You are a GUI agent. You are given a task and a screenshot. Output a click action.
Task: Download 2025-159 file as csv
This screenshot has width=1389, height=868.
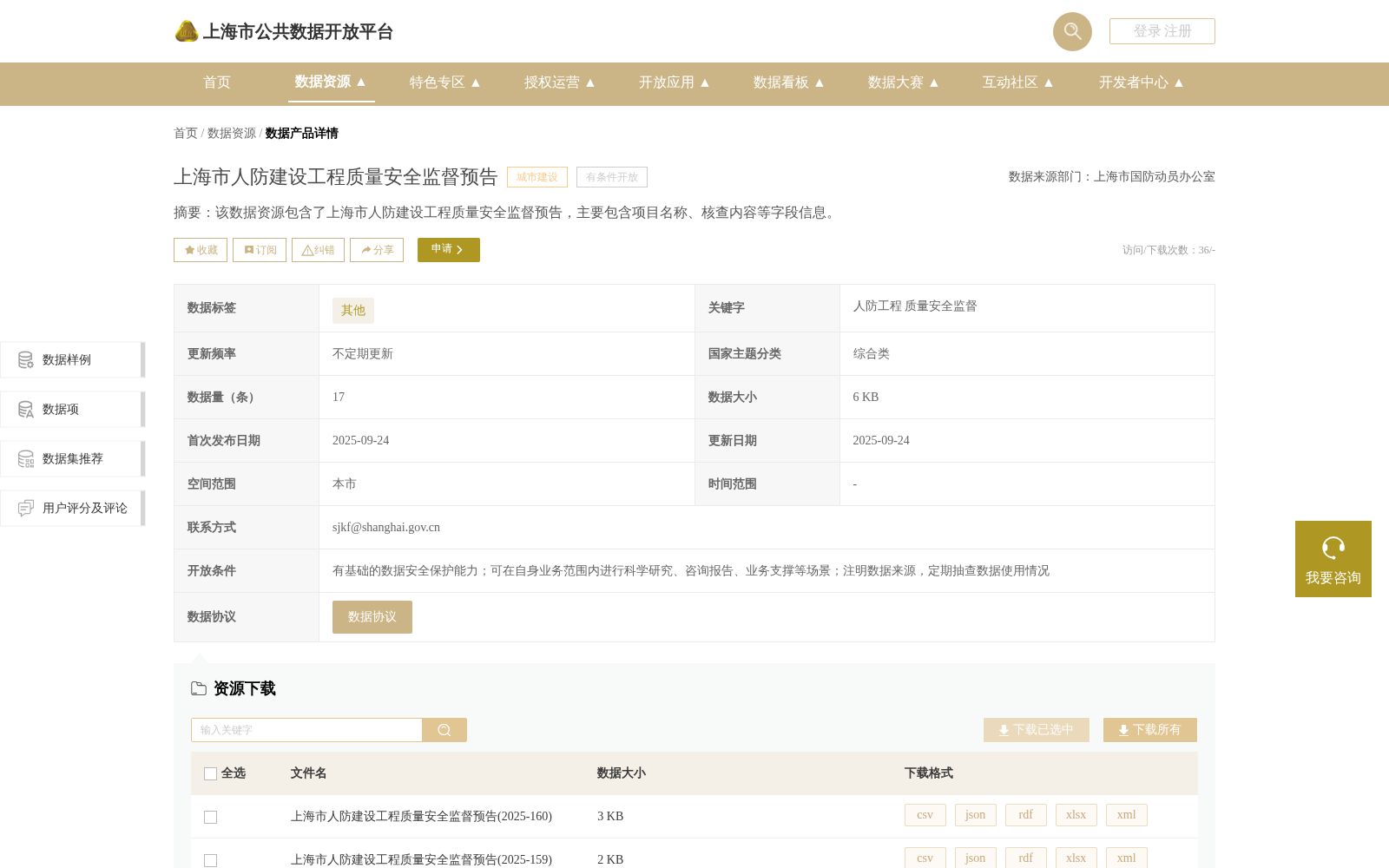925,858
